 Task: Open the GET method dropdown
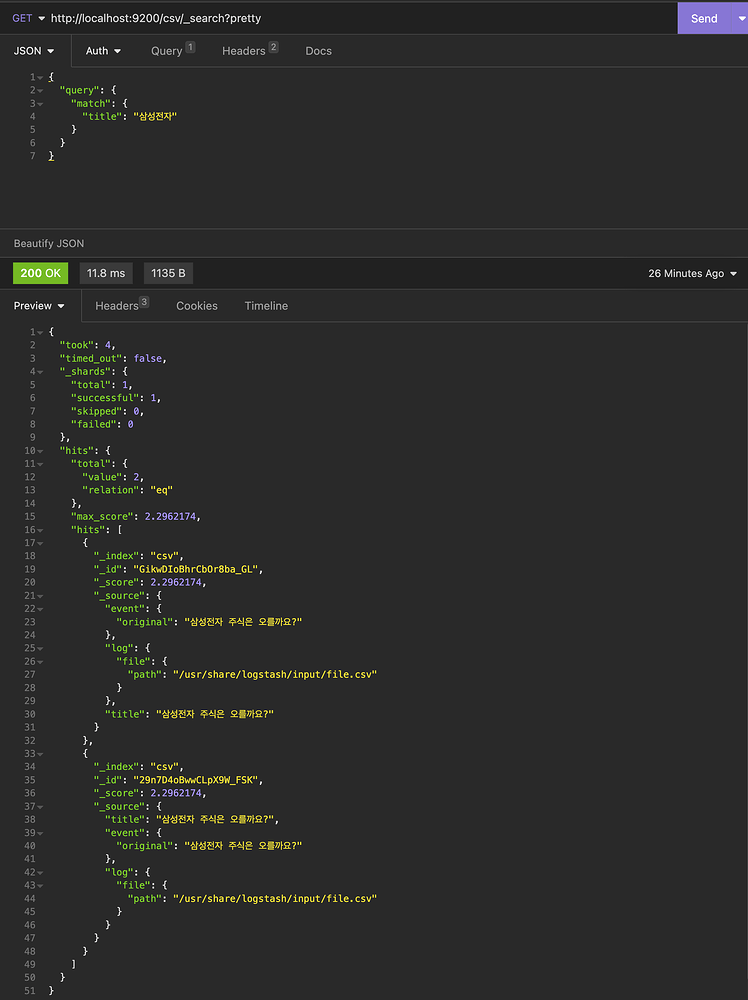point(28,18)
